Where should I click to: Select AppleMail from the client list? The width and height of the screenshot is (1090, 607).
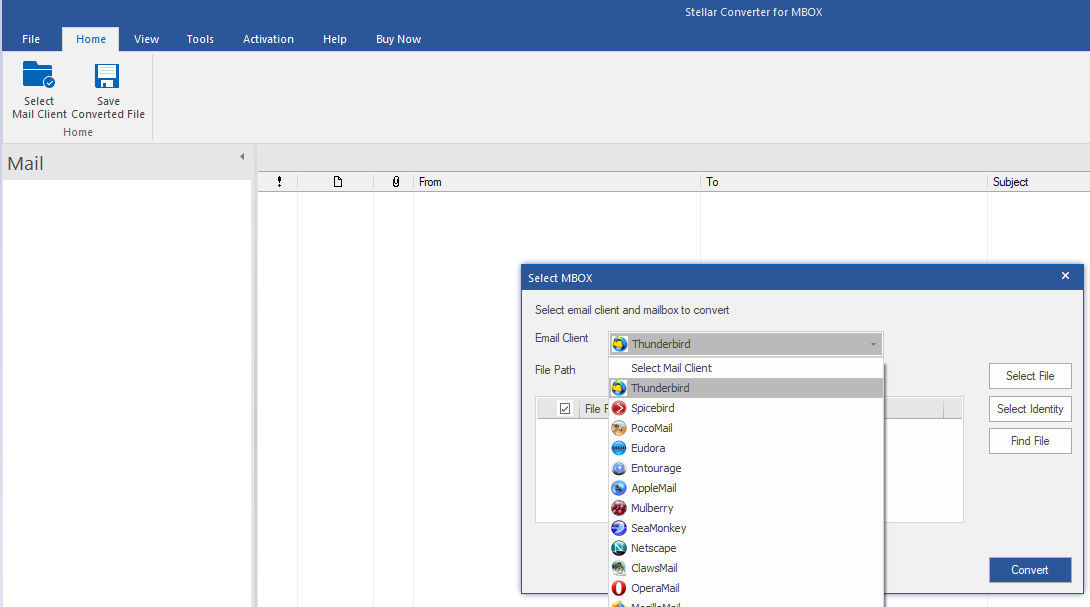click(746, 488)
